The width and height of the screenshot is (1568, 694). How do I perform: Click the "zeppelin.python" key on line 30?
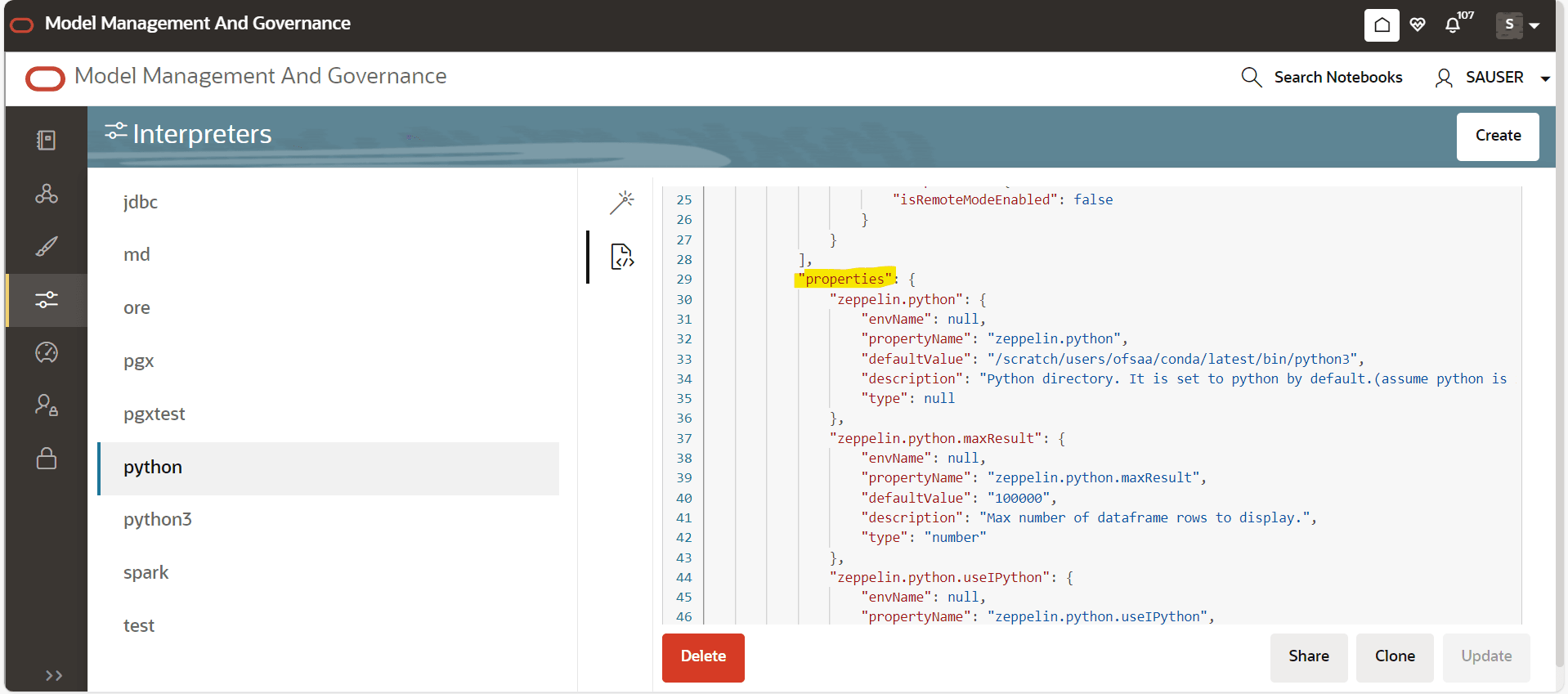click(900, 299)
